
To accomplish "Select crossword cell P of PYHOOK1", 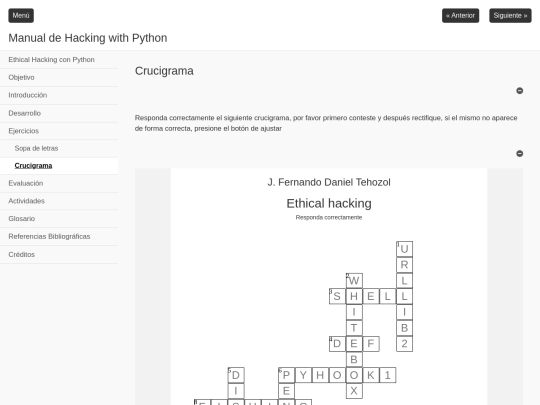I will 287,375.
